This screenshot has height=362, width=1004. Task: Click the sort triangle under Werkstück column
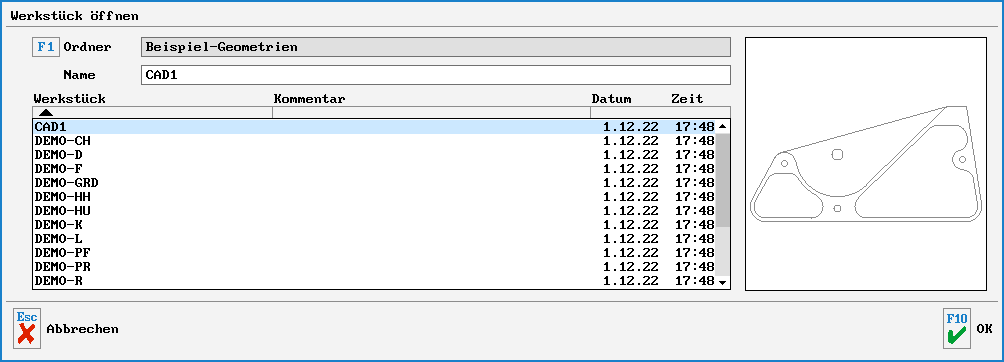pyautogui.click(x=46, y=113)
